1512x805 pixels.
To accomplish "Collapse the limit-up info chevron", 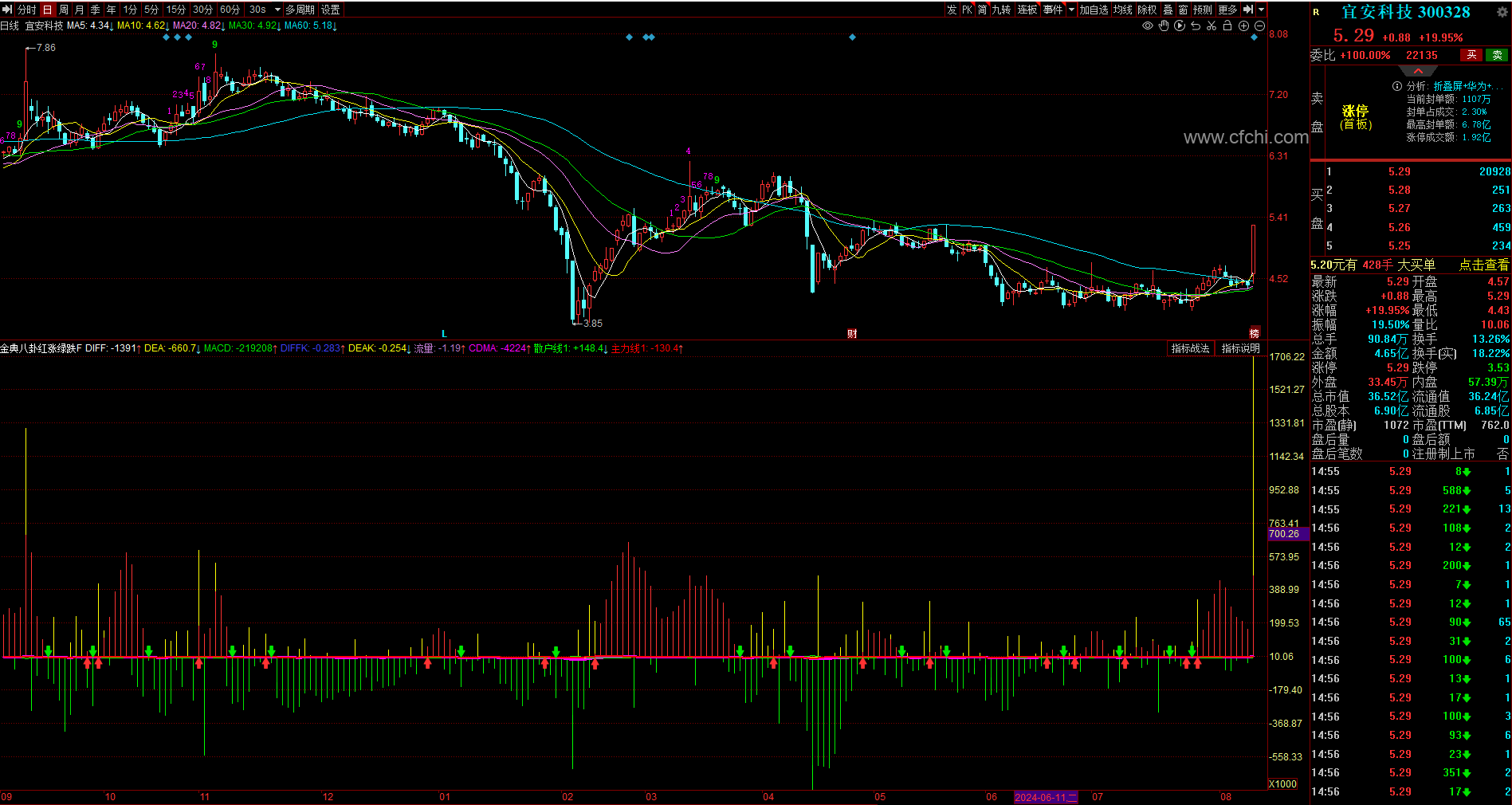I will click(x=1419, y=71).
